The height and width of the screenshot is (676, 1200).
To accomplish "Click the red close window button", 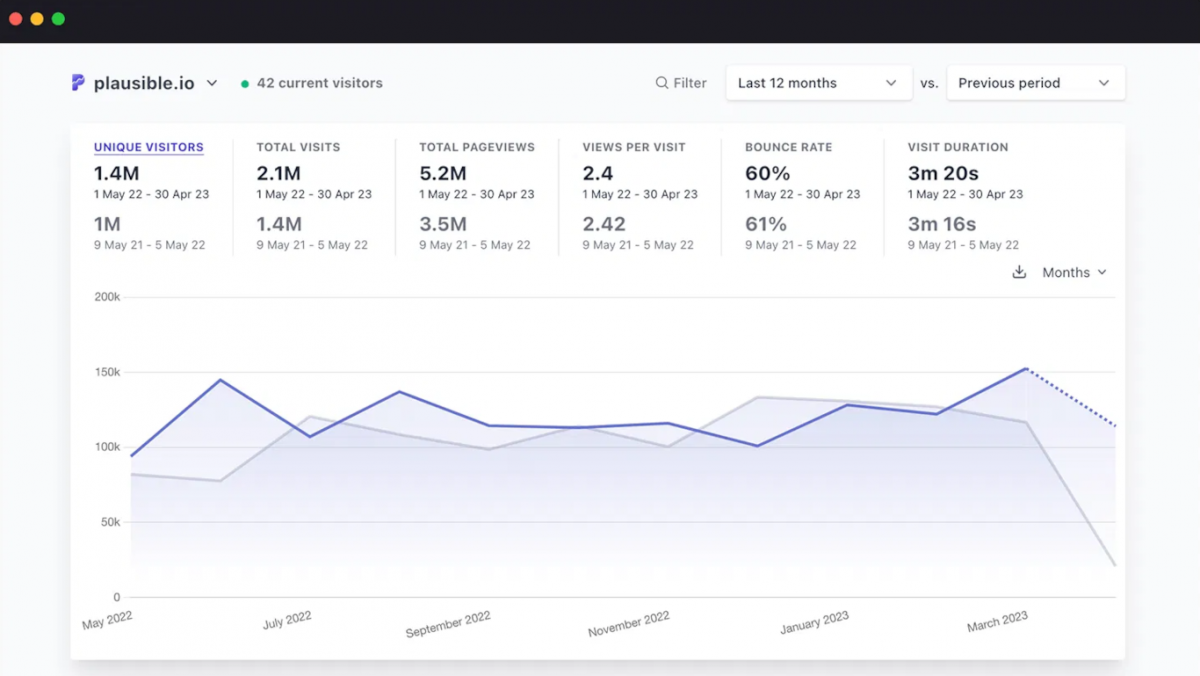I will coord(15,19).
